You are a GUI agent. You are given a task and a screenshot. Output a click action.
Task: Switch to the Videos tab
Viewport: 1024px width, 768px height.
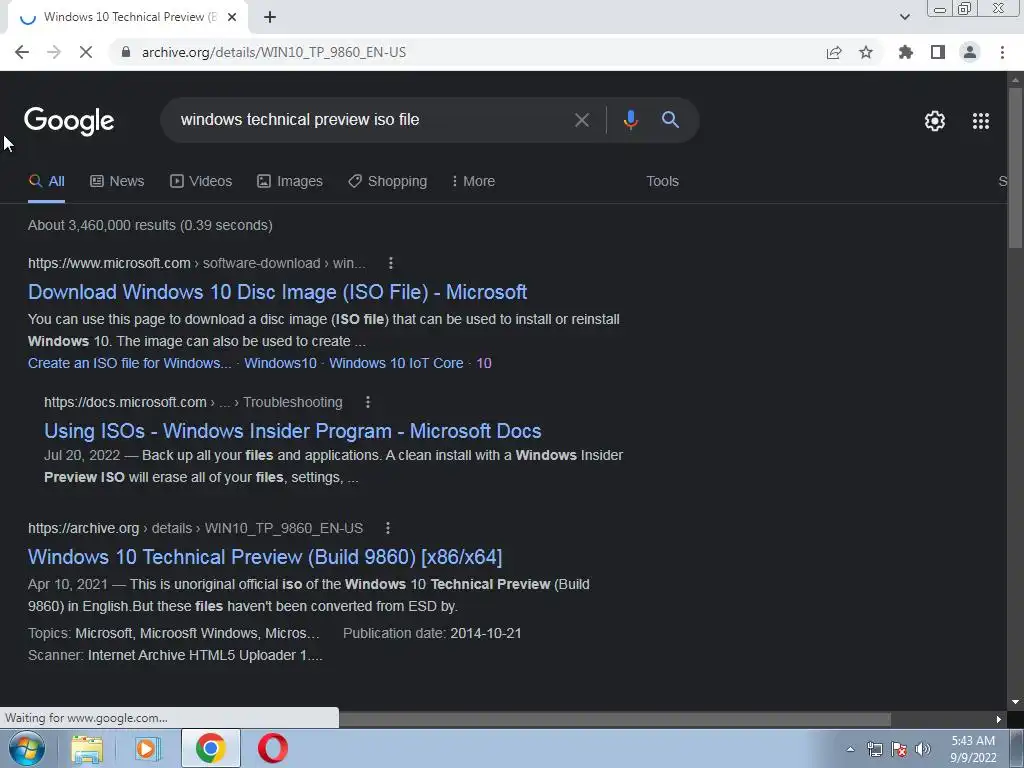point(201,181)
